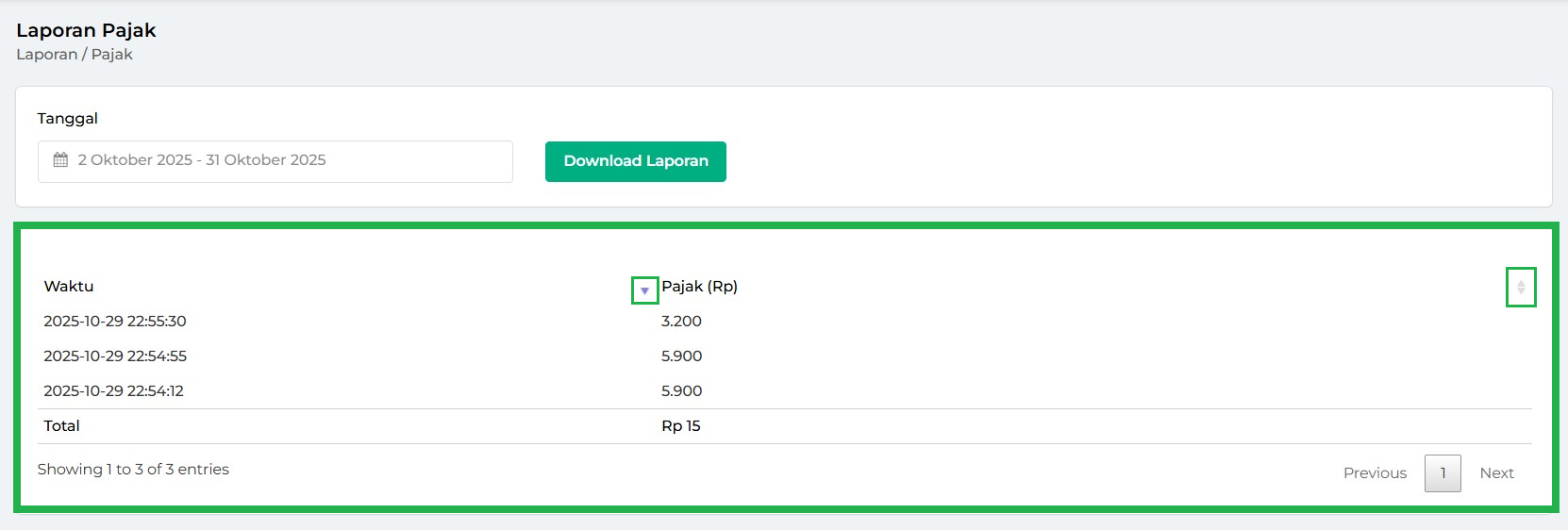This screenshot has height=530, width=1568.
Task: Select the row timestamped 2025-10-29 22:55:30
Action: tap(115, 322)
